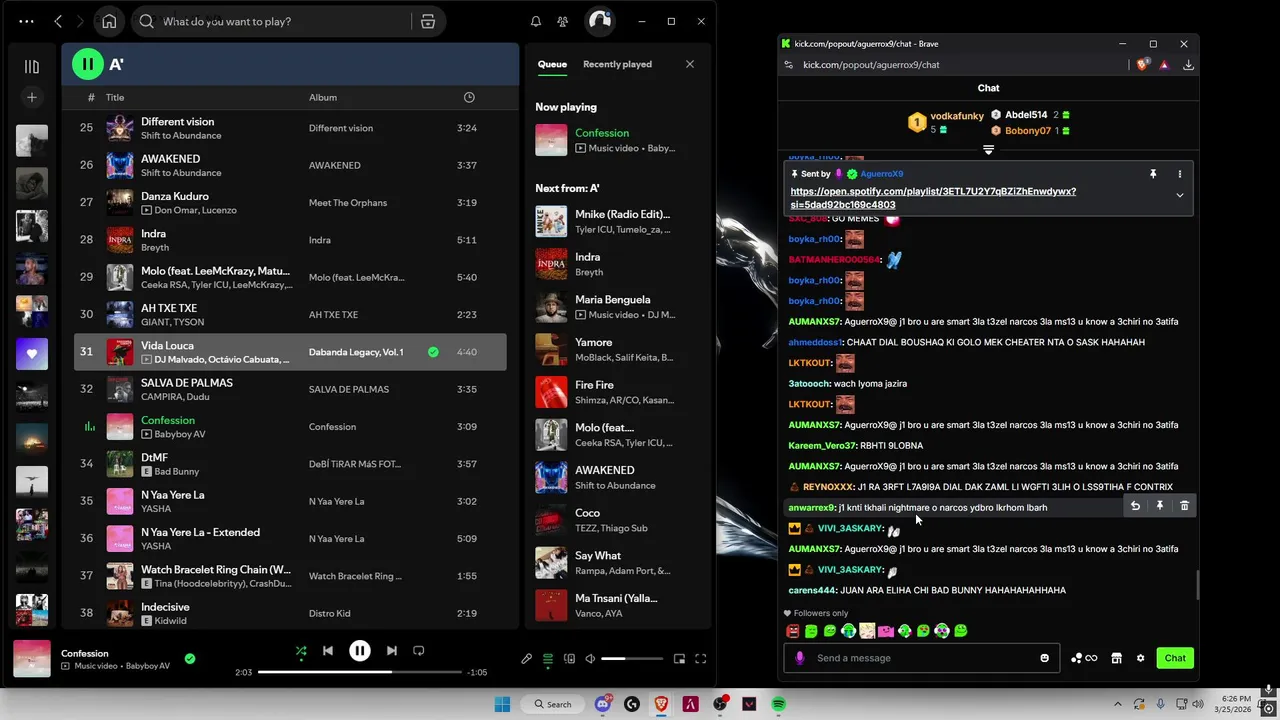Click the plus Create button in Spotify sidebar

(32, 97)
